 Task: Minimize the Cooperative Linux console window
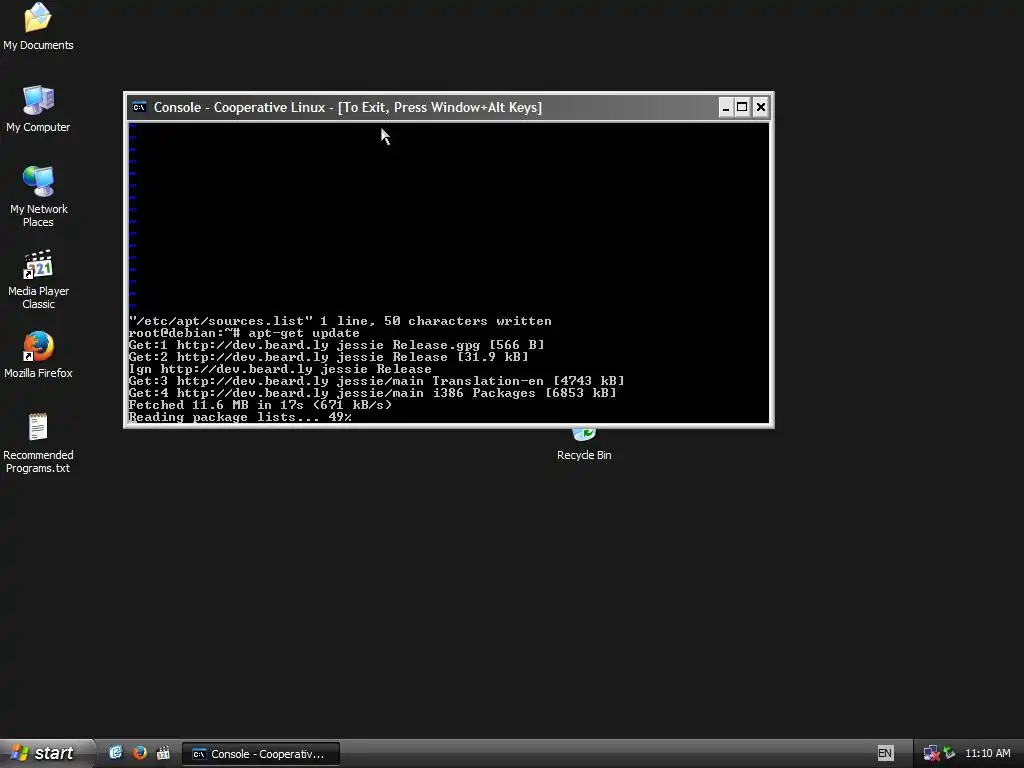tap(726, 107)
